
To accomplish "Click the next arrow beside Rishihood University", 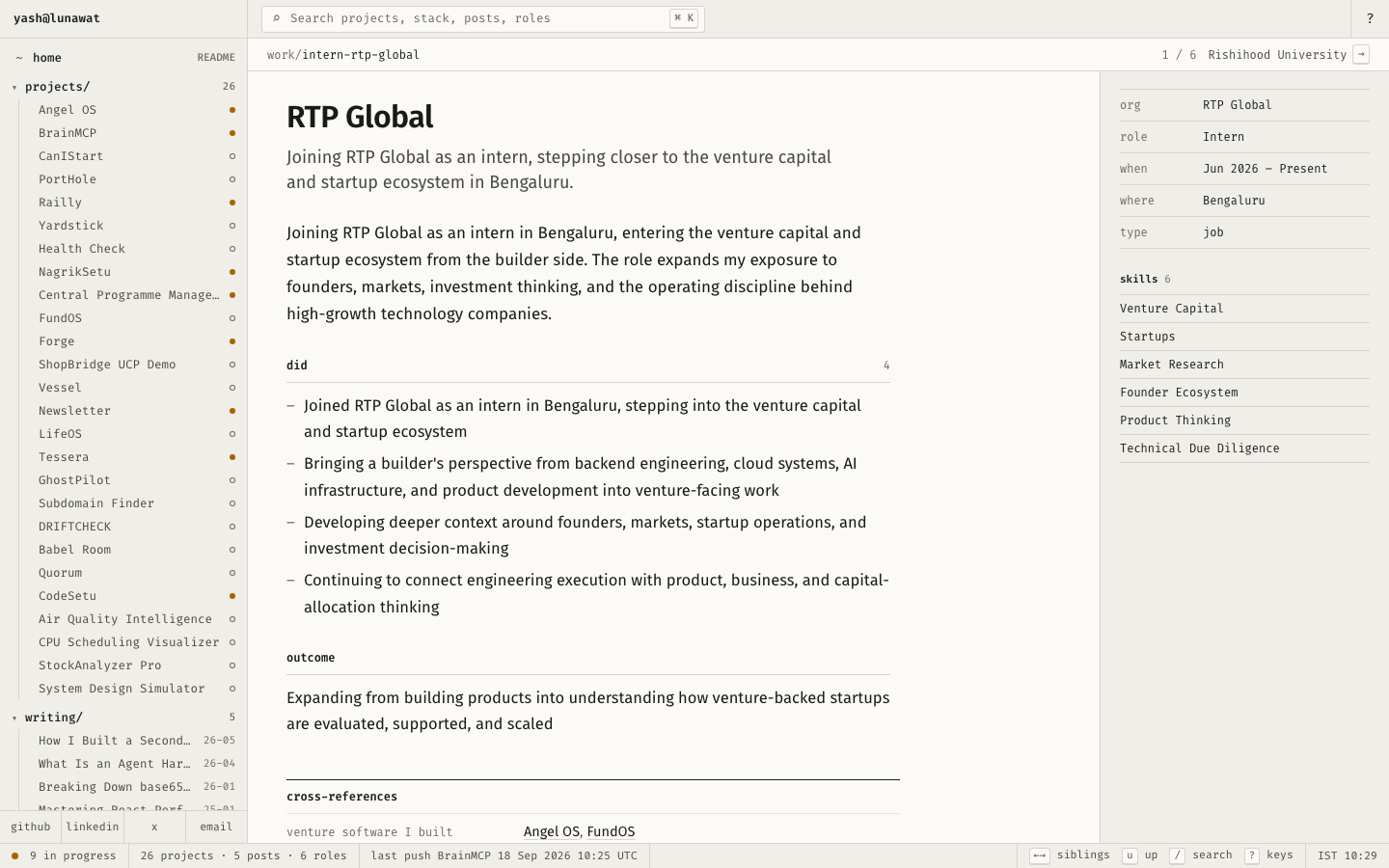I will click(1361, 55).
